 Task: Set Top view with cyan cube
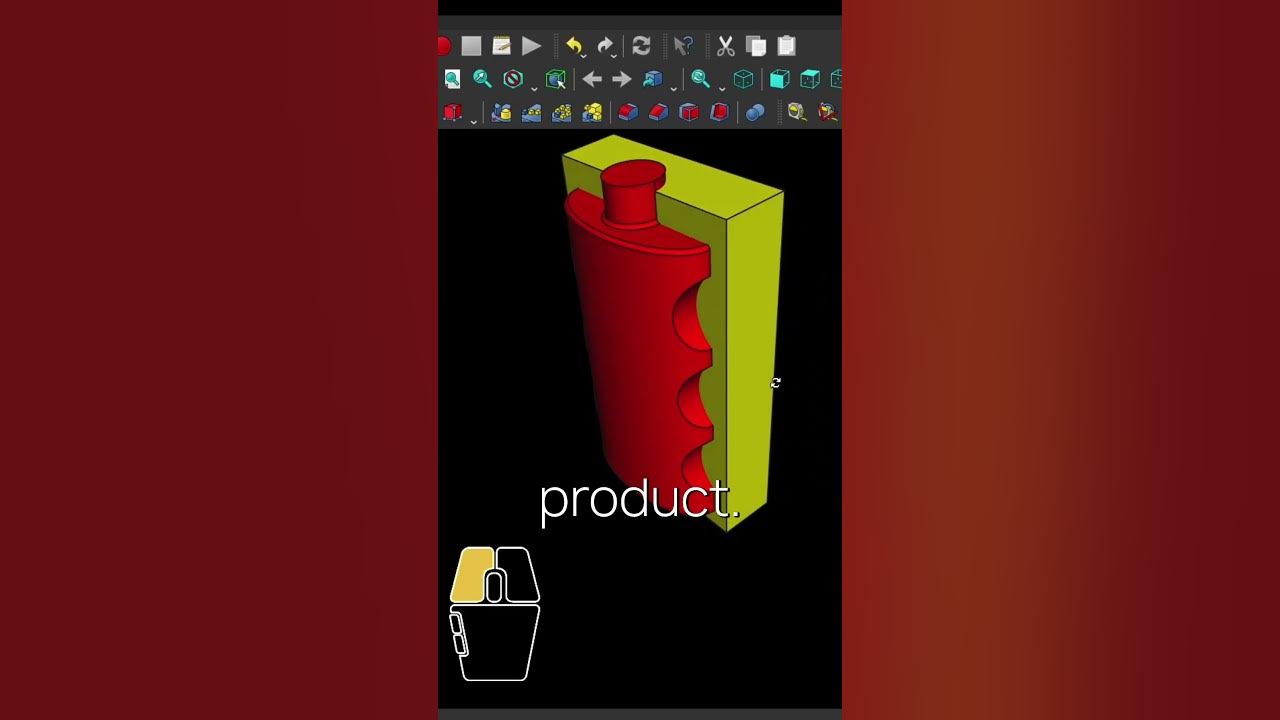810,79
